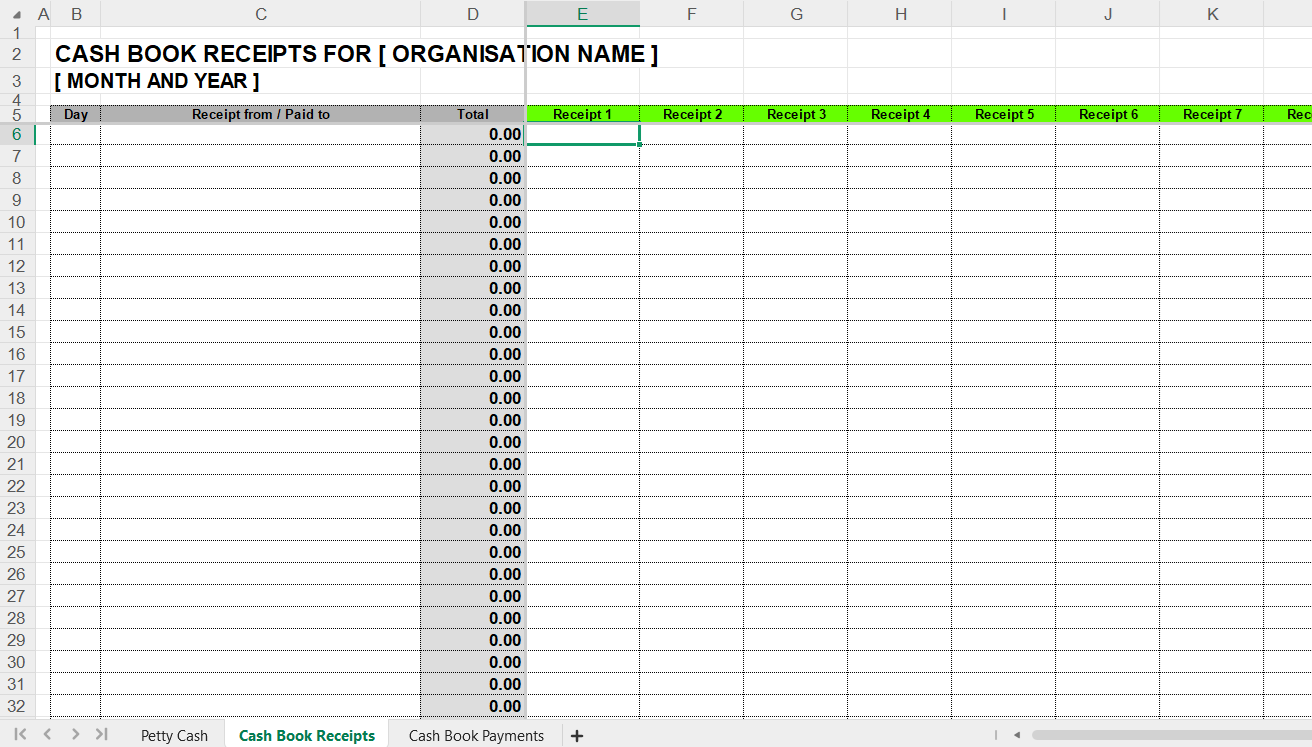Viewport: 1312px width, 747px height.
Task: Add a new sheet with the plus button
Action: tap(577, 736)
